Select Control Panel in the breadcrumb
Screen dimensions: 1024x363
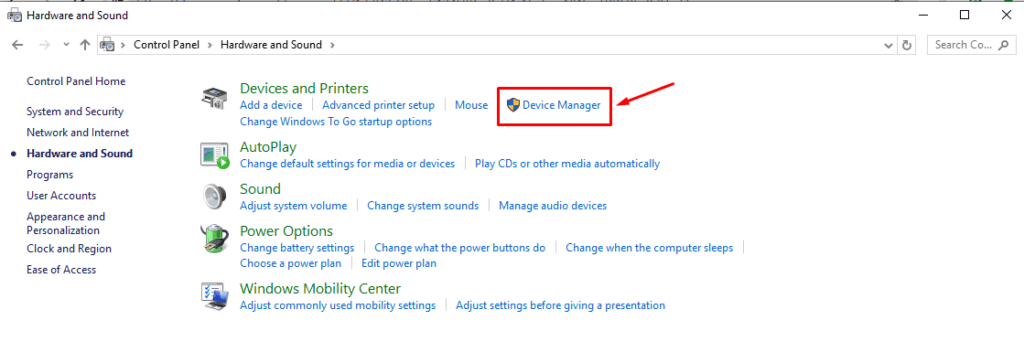pos(168,45)
